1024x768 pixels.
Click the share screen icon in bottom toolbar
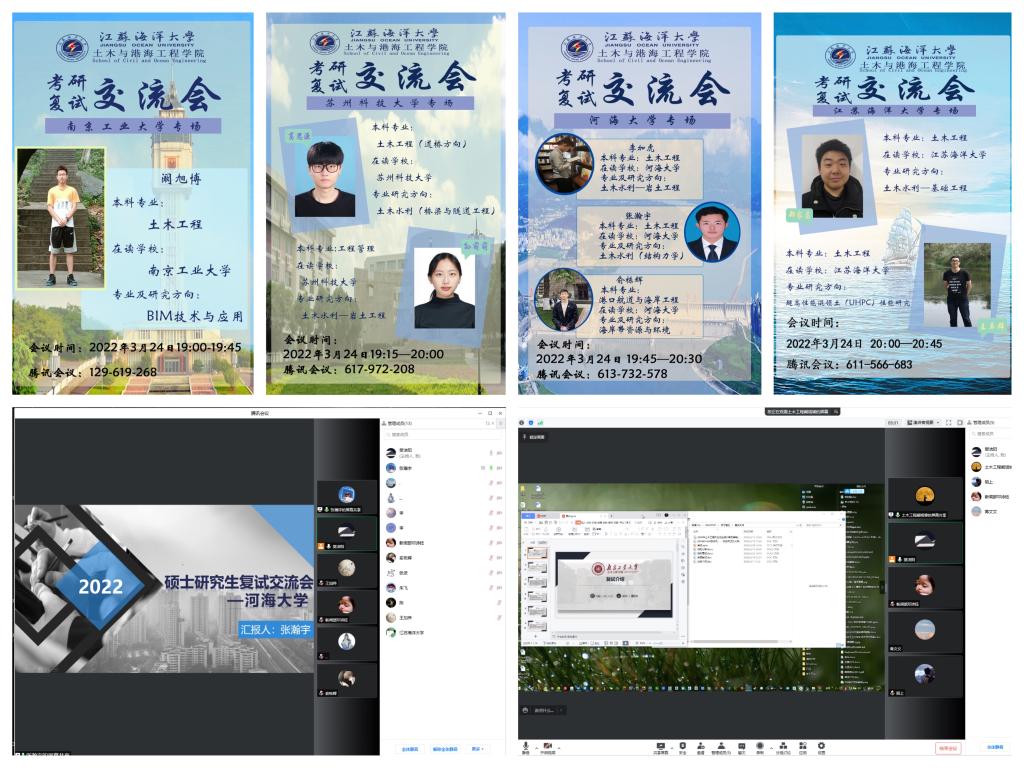pos(661,745)
